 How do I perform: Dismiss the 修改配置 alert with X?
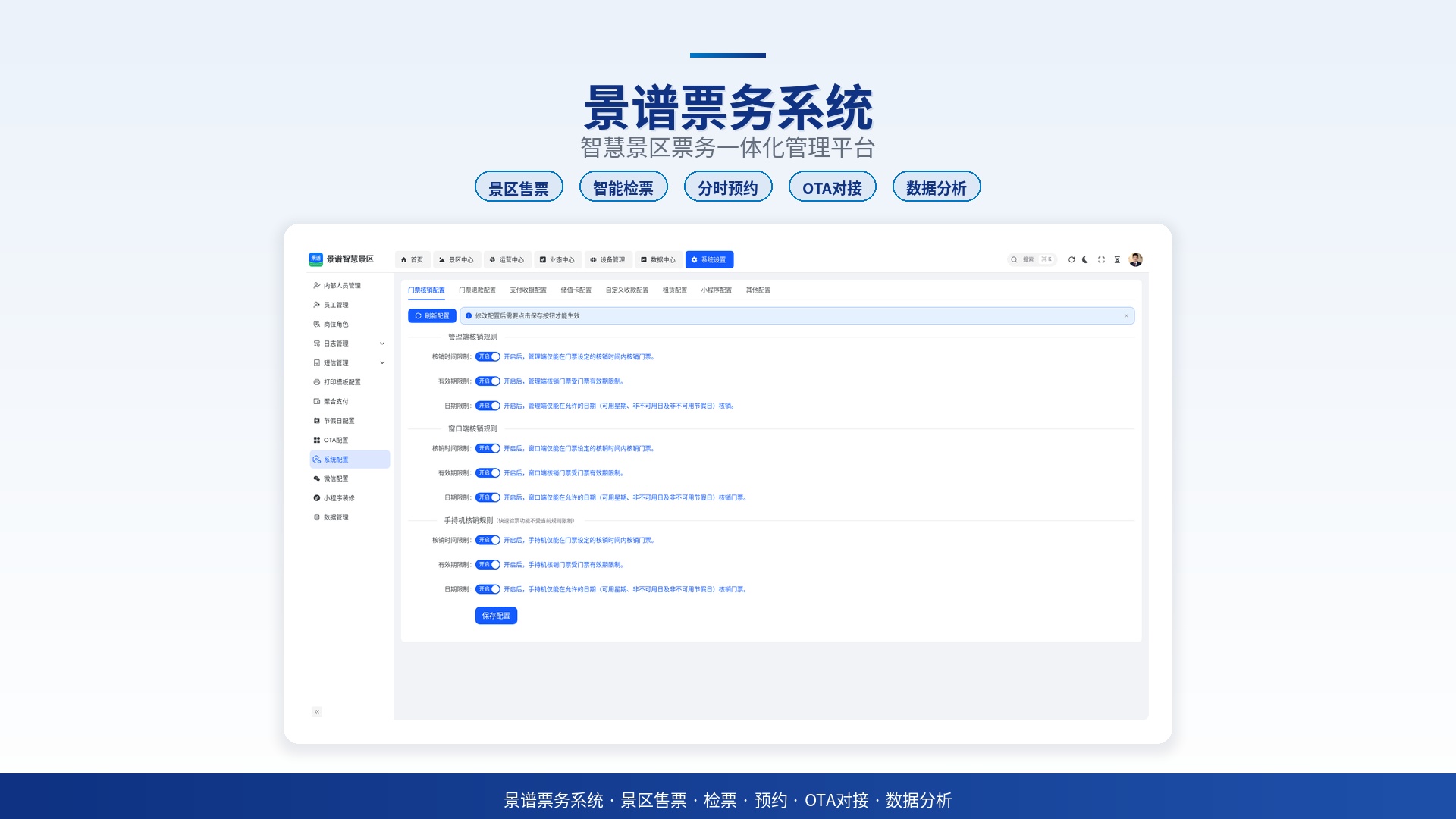pyautogui.click(x=1126, y=316)
